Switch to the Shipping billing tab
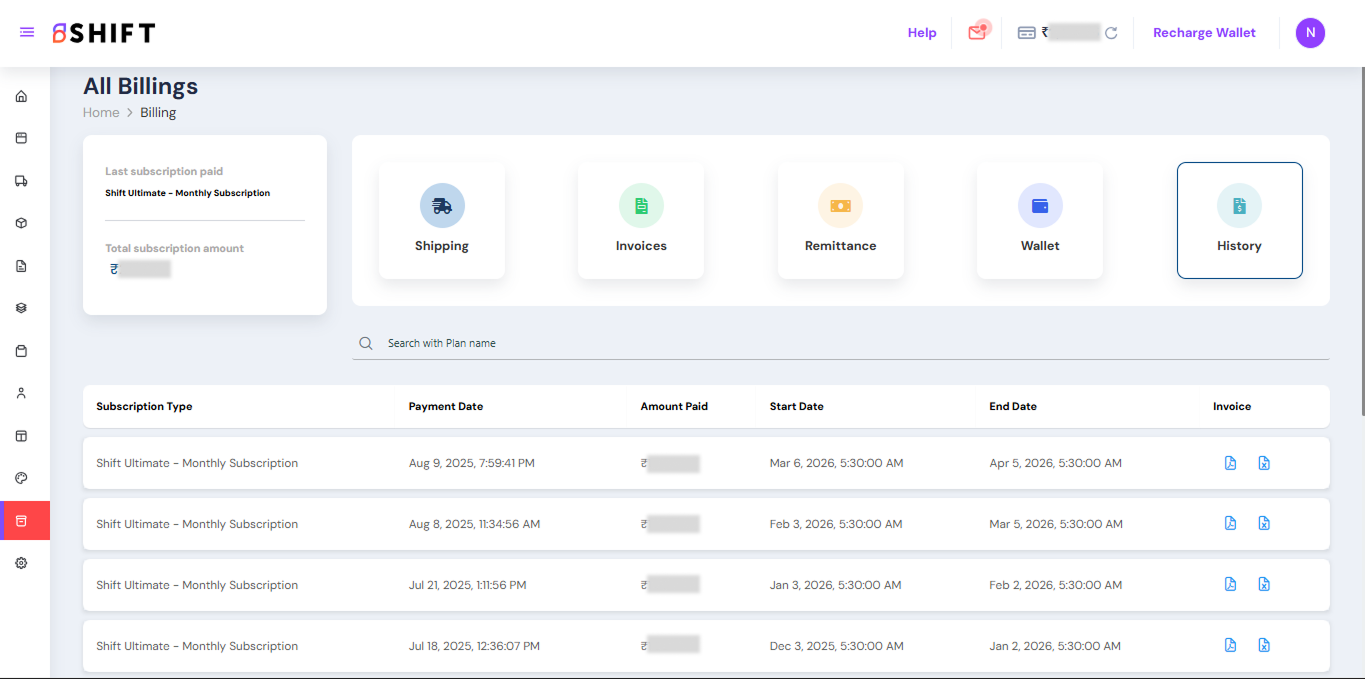Image resolution: width=1365 pixels, height=679 pixels. click(x=442, y=220)
